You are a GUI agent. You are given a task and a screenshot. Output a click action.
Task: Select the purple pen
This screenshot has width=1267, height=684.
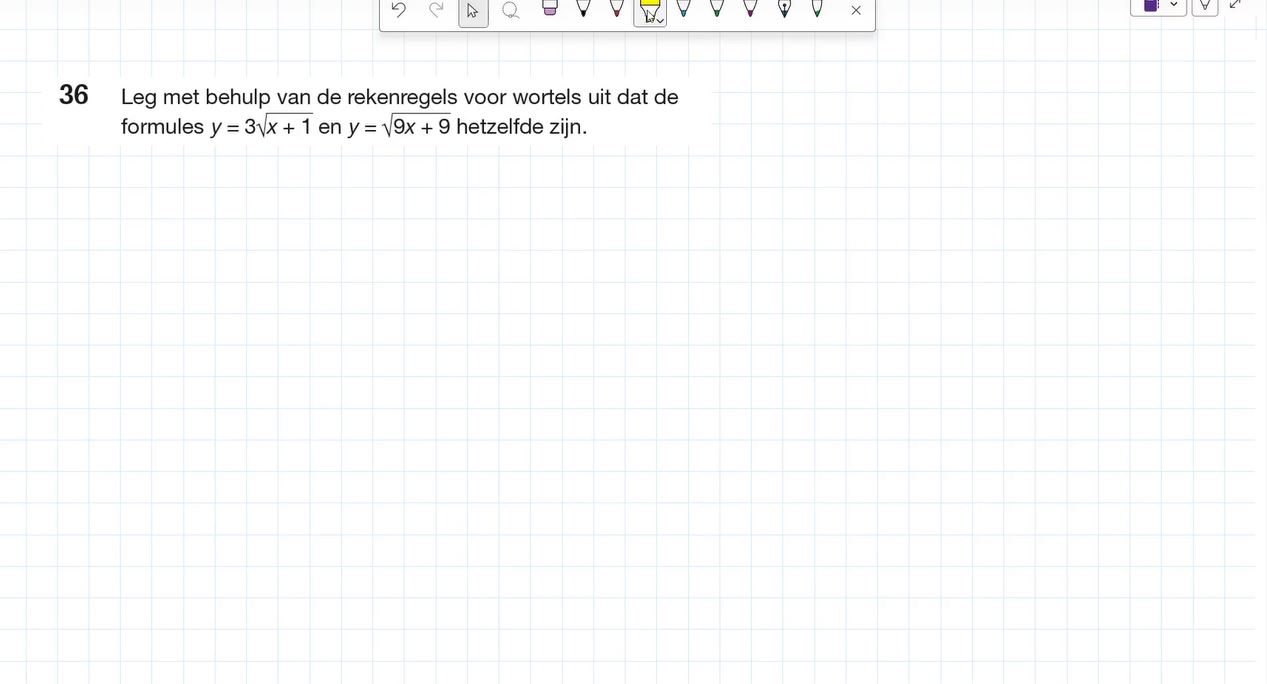click(750, 8)
